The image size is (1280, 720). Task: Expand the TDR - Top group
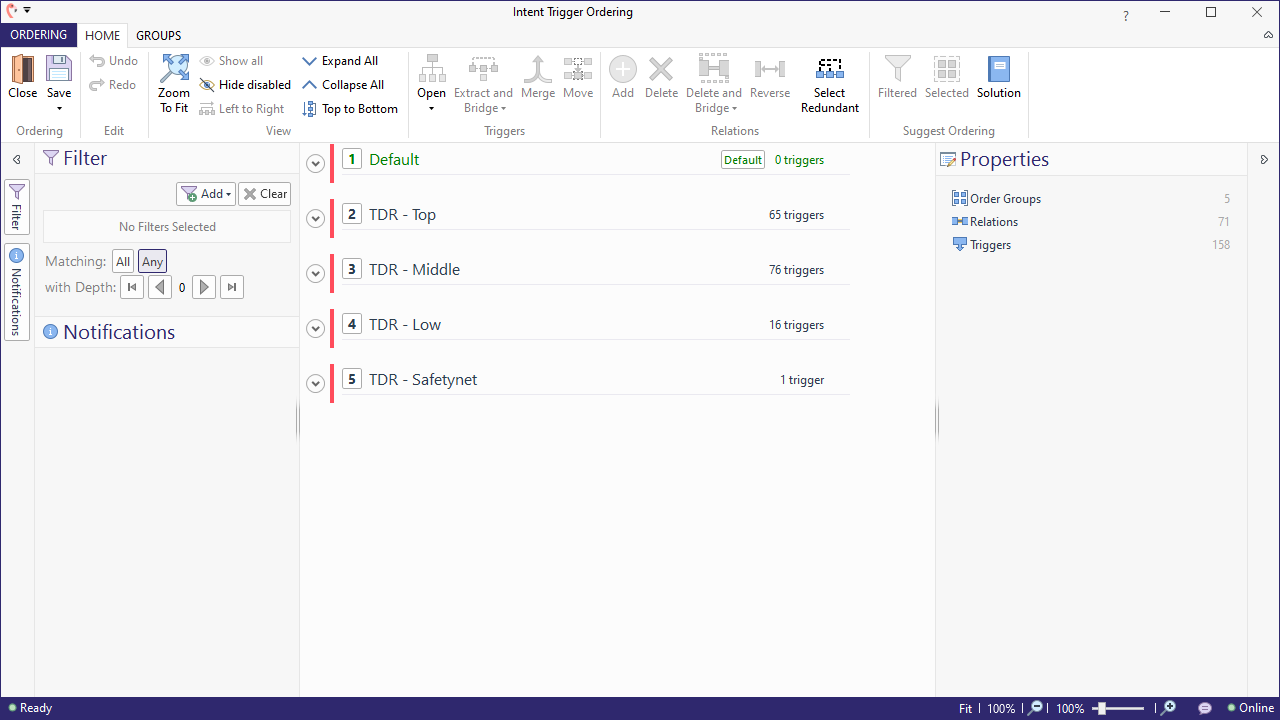pyautogui.click(x=316, y=218)
